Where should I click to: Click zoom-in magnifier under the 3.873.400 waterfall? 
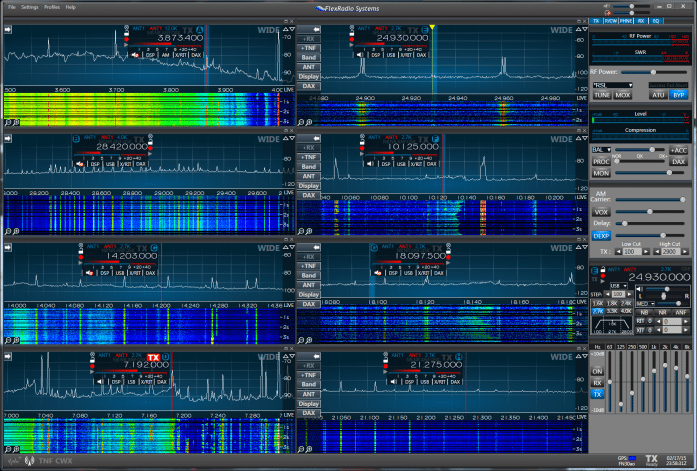(x=16, y=122)
